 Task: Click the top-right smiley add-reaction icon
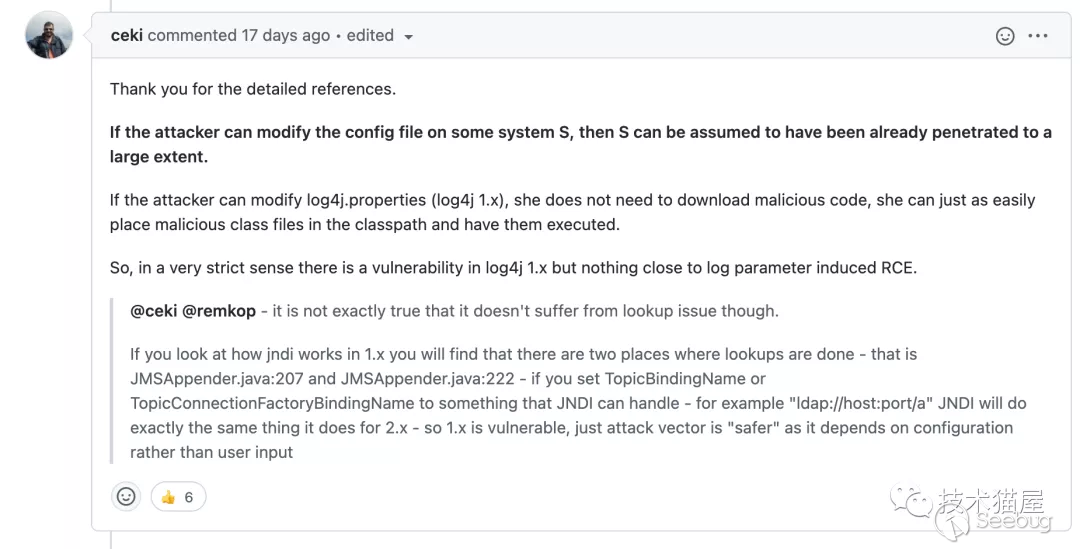click(1005, 36)
